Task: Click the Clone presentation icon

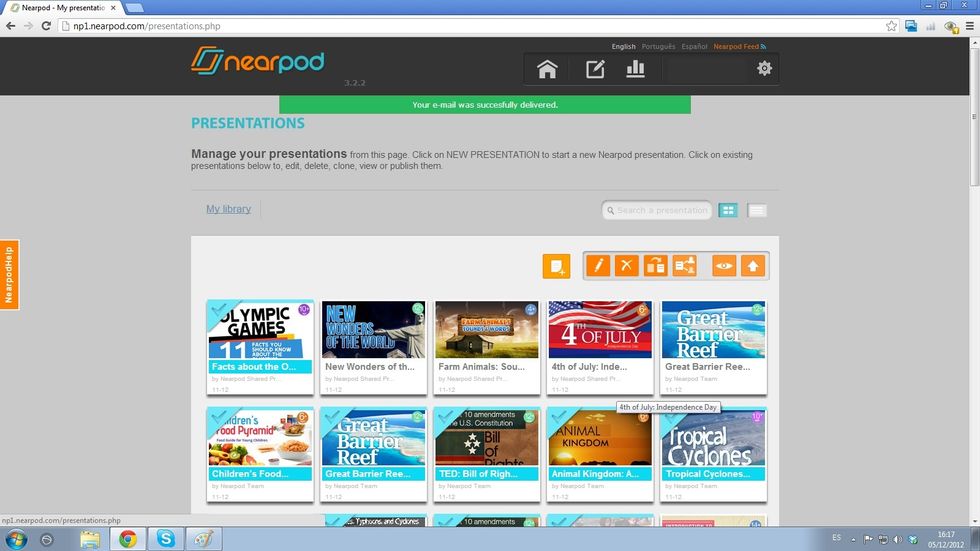Action: [656, 266]
